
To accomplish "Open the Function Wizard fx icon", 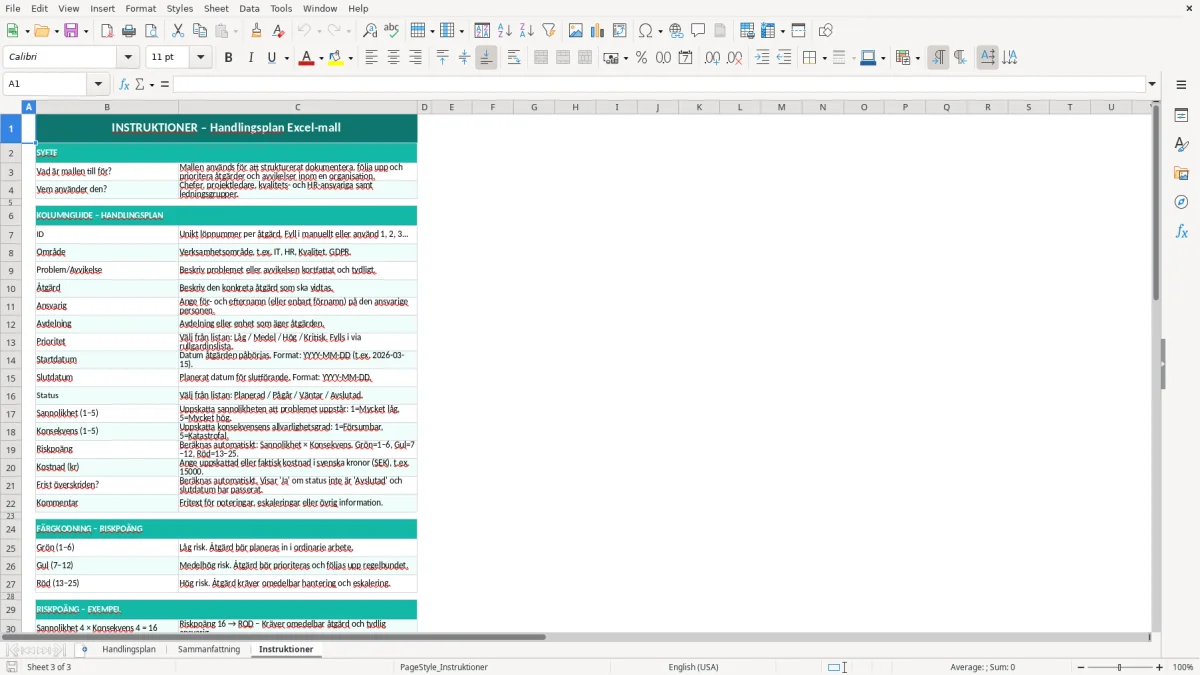I will pyautogui.click(x=125, y=84).
